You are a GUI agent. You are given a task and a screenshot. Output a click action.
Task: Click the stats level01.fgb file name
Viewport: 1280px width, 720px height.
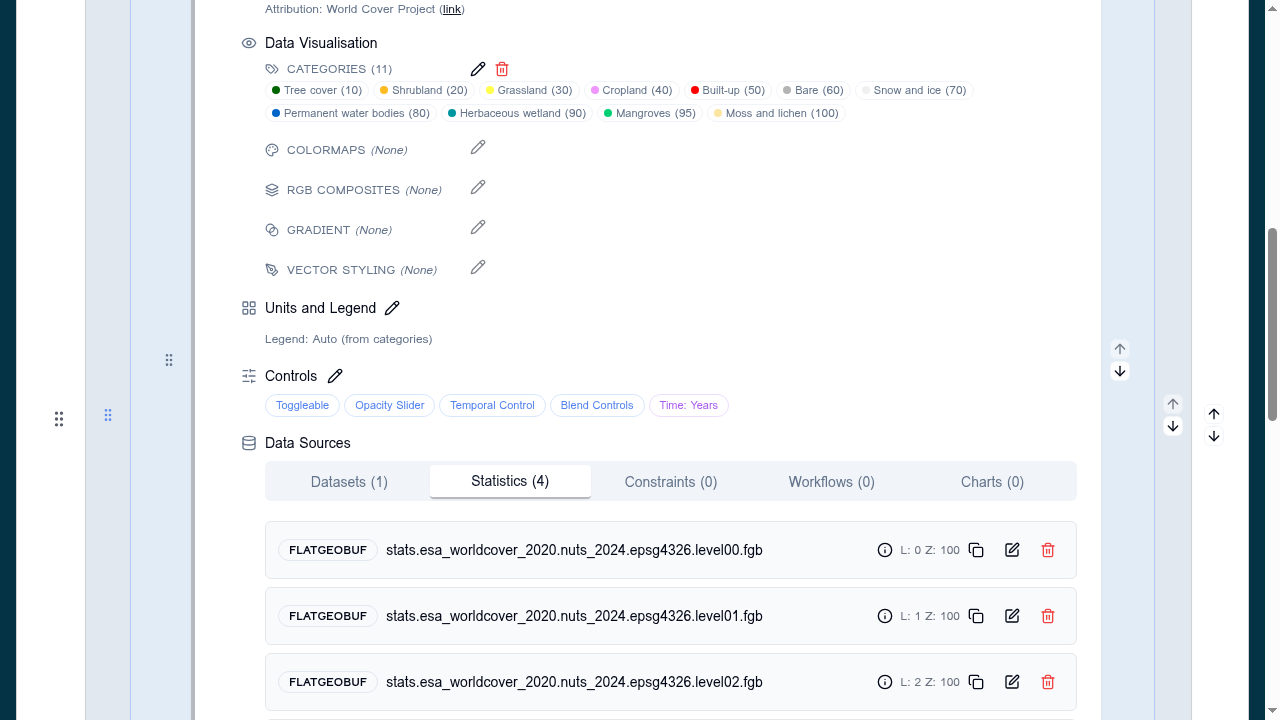[574, 616]
